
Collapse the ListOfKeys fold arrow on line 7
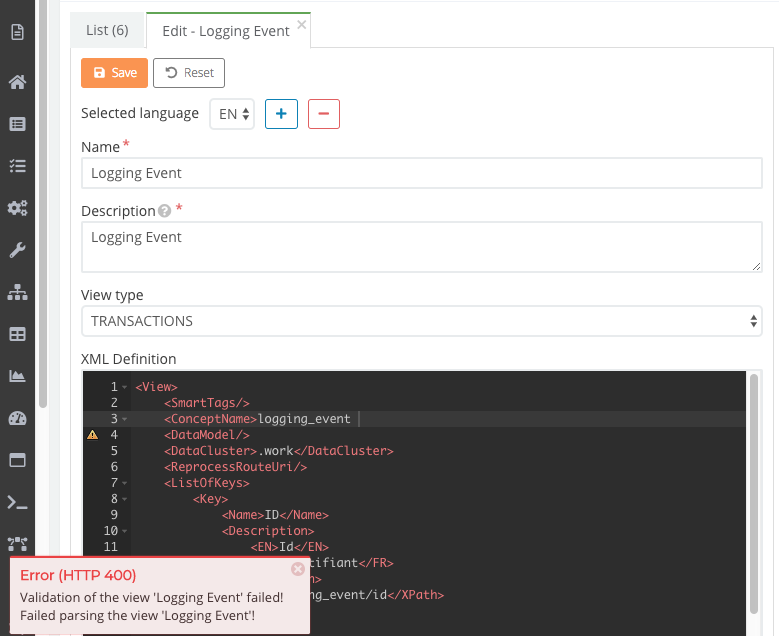coord(125,483)
